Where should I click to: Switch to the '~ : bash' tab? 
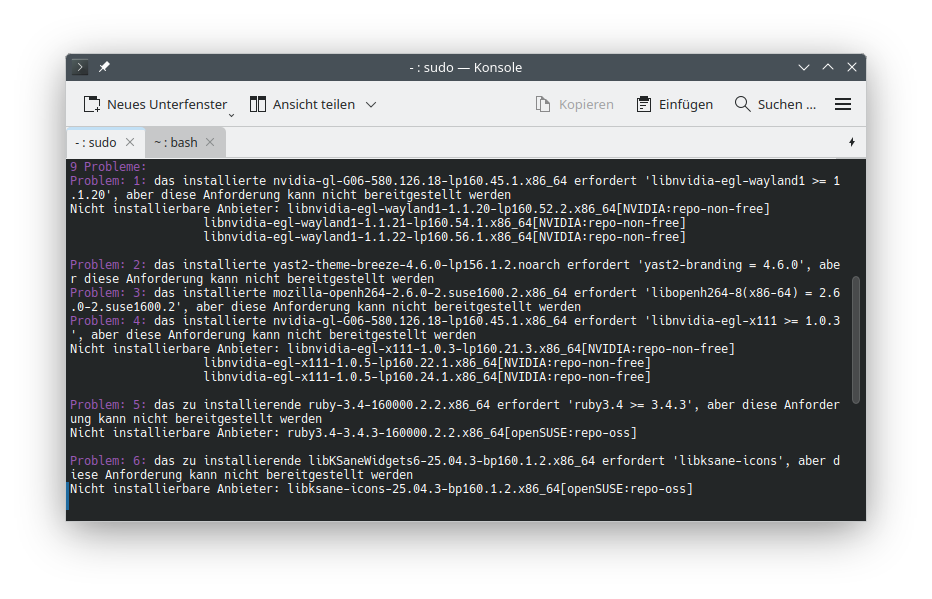[176, 142]
